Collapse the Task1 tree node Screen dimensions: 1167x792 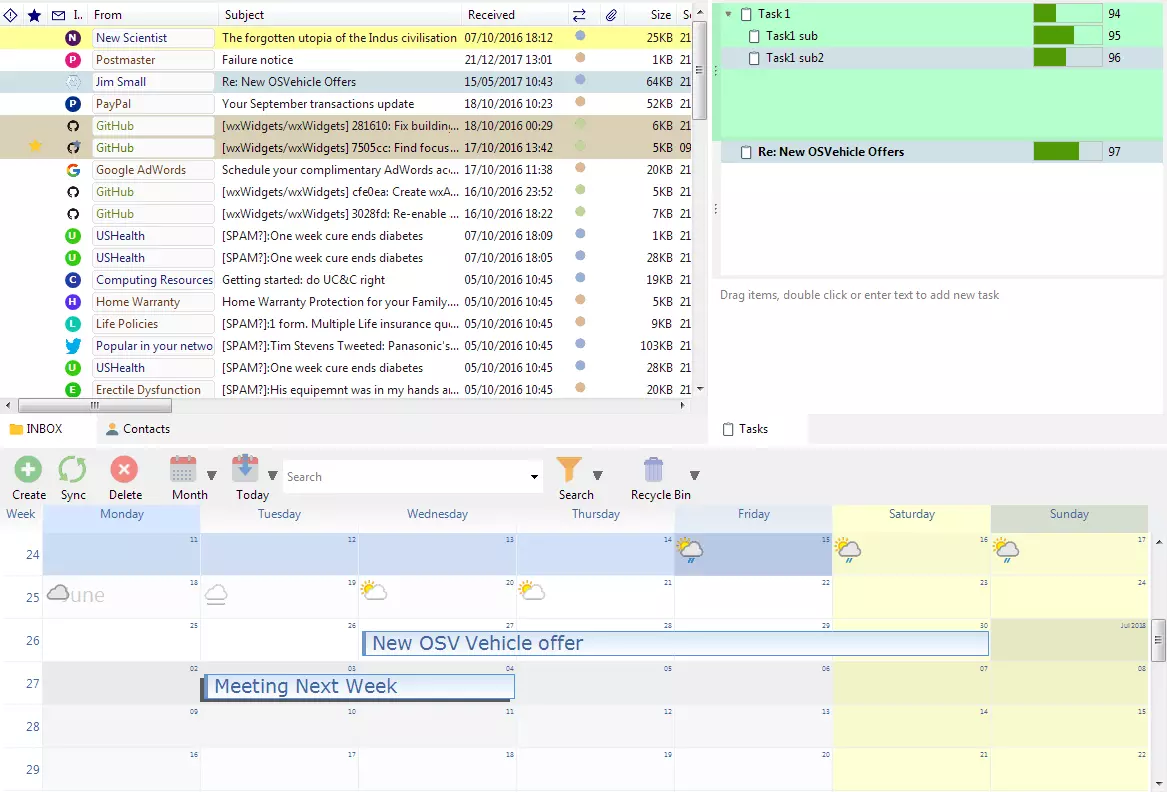(x=728, y=14)
